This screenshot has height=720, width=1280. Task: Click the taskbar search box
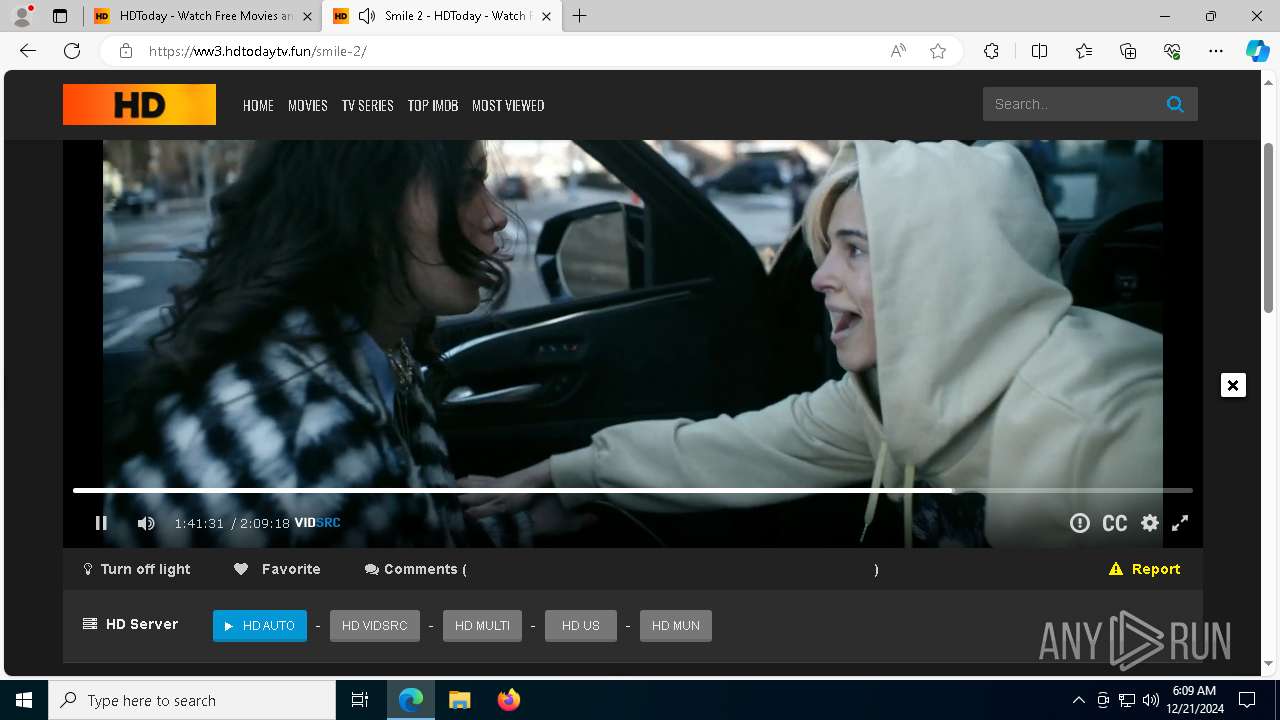point(192,700)
